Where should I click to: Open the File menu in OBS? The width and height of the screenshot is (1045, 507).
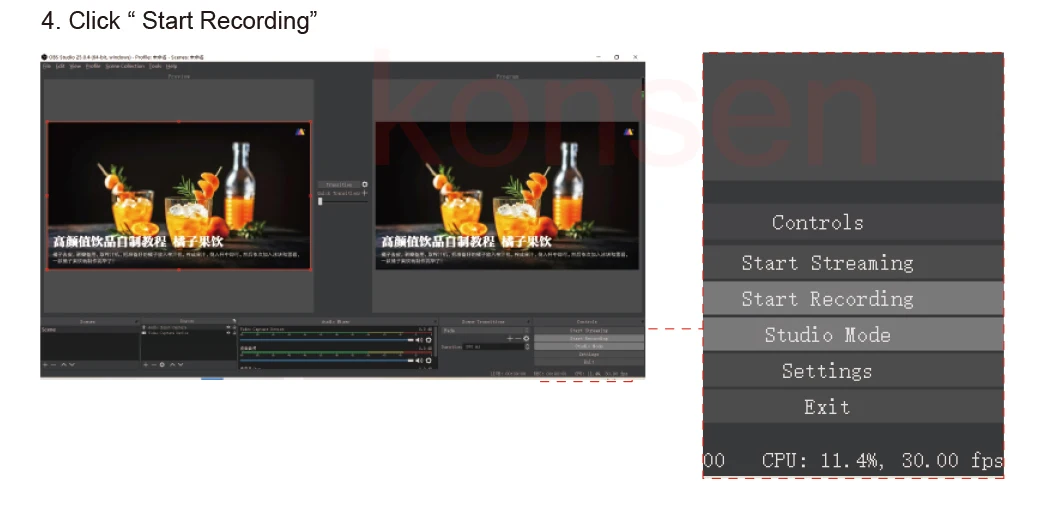(x=46, y=66)
